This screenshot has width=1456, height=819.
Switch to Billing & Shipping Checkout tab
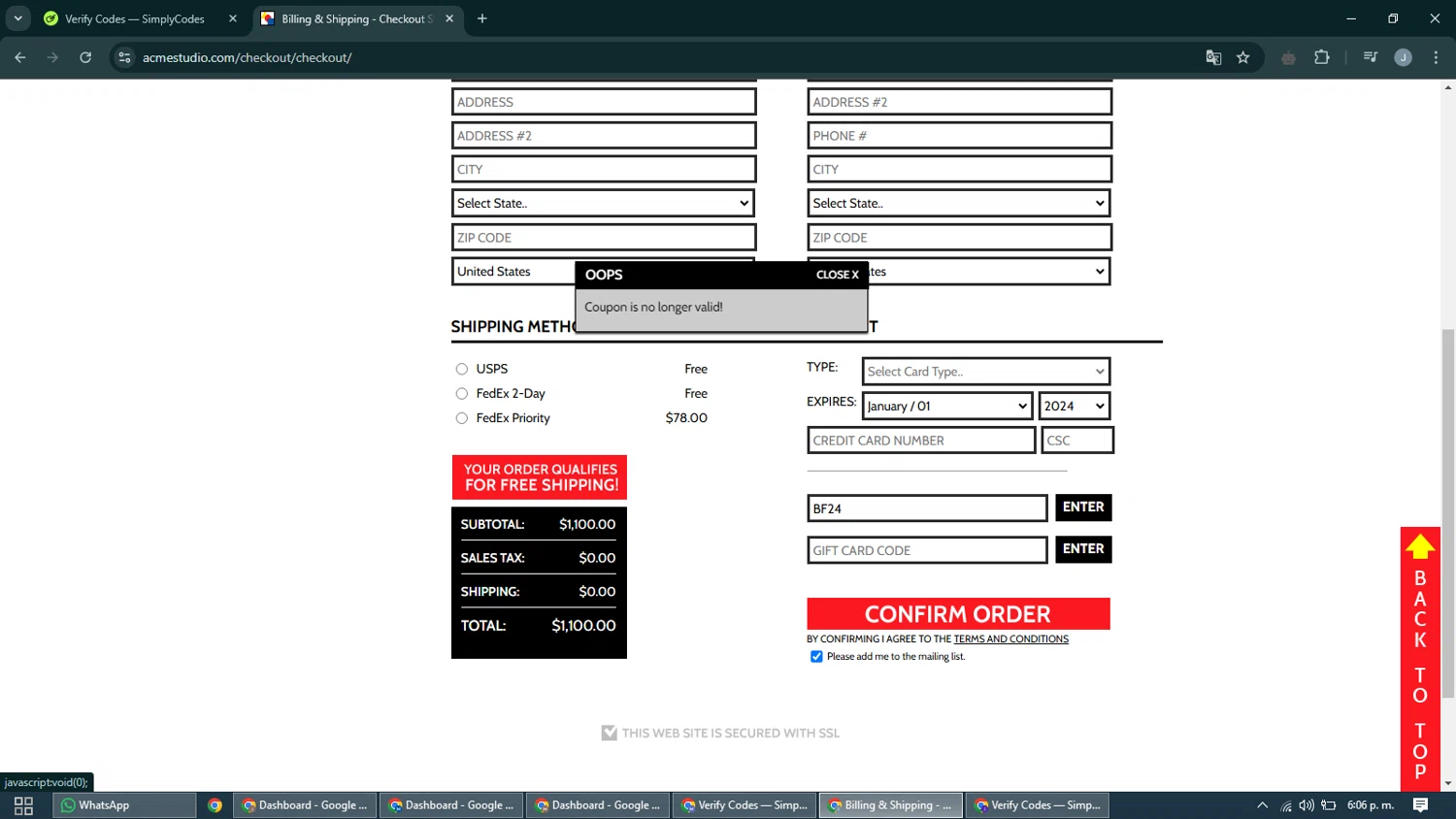(357, 18)
